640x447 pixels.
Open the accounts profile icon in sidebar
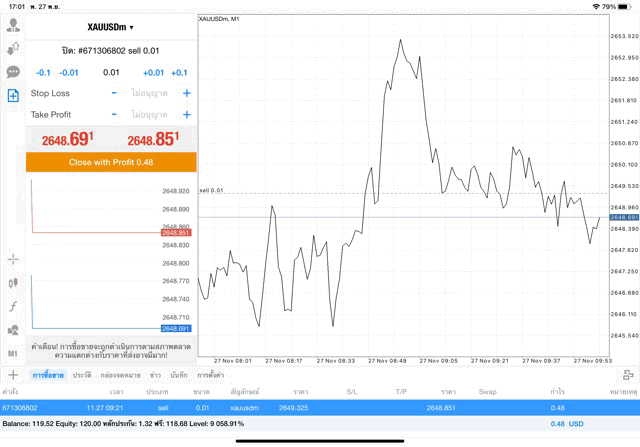13,25
